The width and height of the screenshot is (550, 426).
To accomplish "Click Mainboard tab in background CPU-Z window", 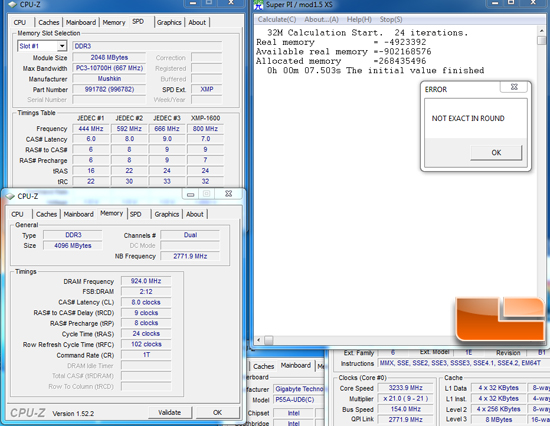I will tap(296, 365).
